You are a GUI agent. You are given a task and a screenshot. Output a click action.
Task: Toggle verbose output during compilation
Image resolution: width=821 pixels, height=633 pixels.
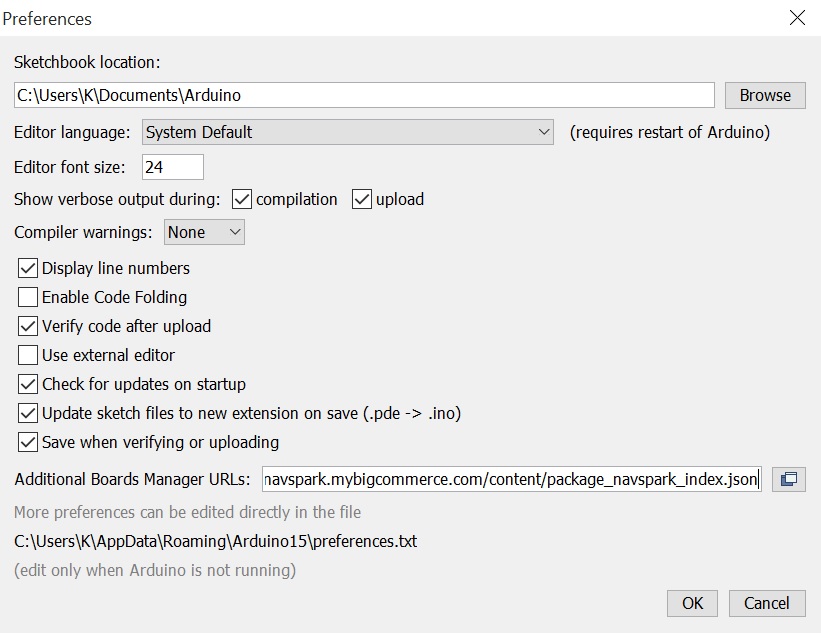(241, 199)
